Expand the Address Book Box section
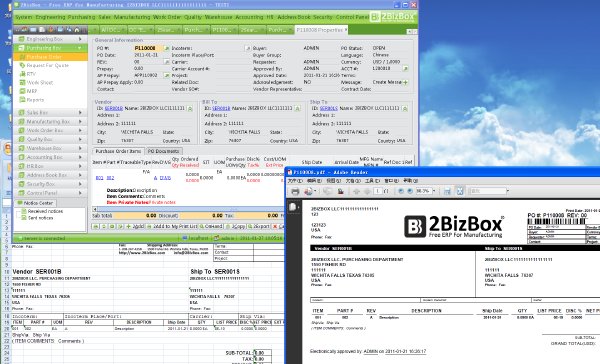 pos(51,175)
